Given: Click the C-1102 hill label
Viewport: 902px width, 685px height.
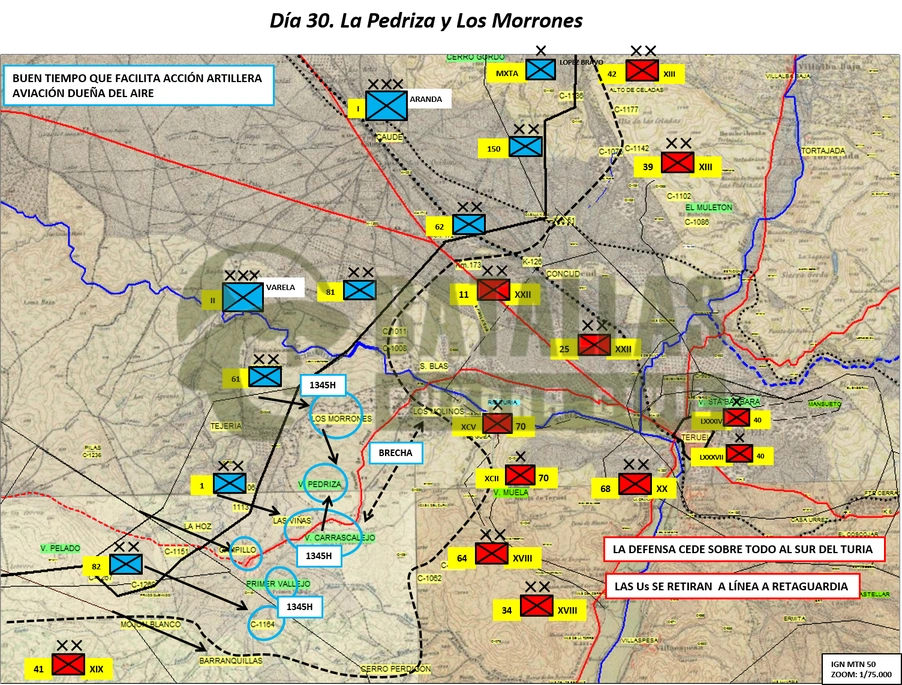Looking at the screenshot, I should click(679, 196).
